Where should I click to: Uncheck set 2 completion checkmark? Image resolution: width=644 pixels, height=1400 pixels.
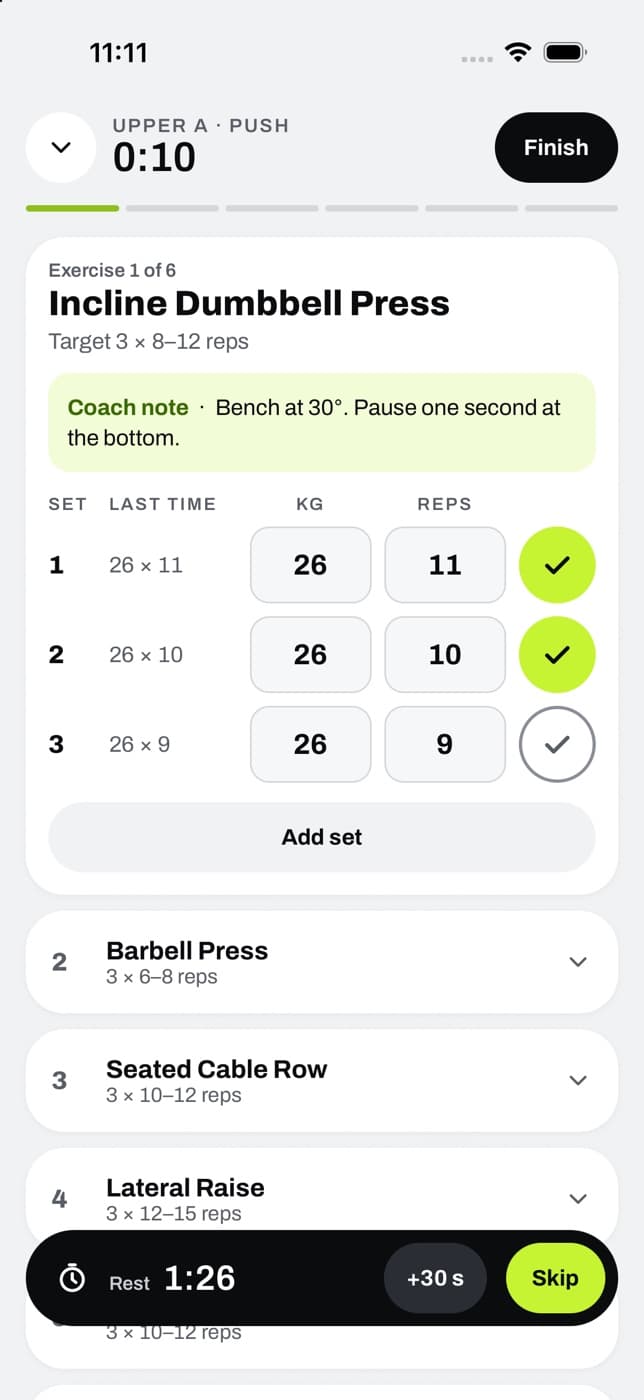click(x=557, y=655)
